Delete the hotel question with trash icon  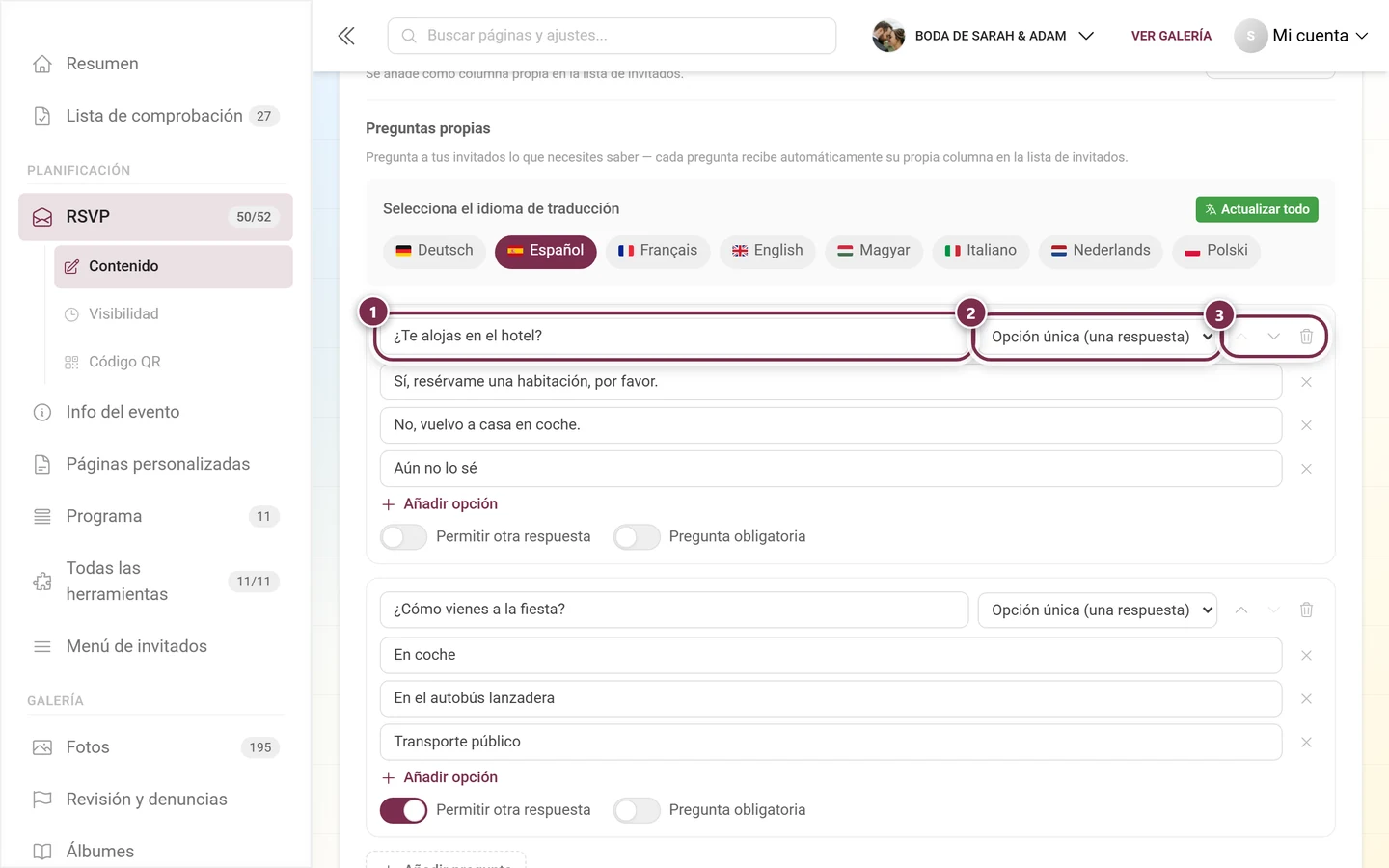coord(1306,337)
